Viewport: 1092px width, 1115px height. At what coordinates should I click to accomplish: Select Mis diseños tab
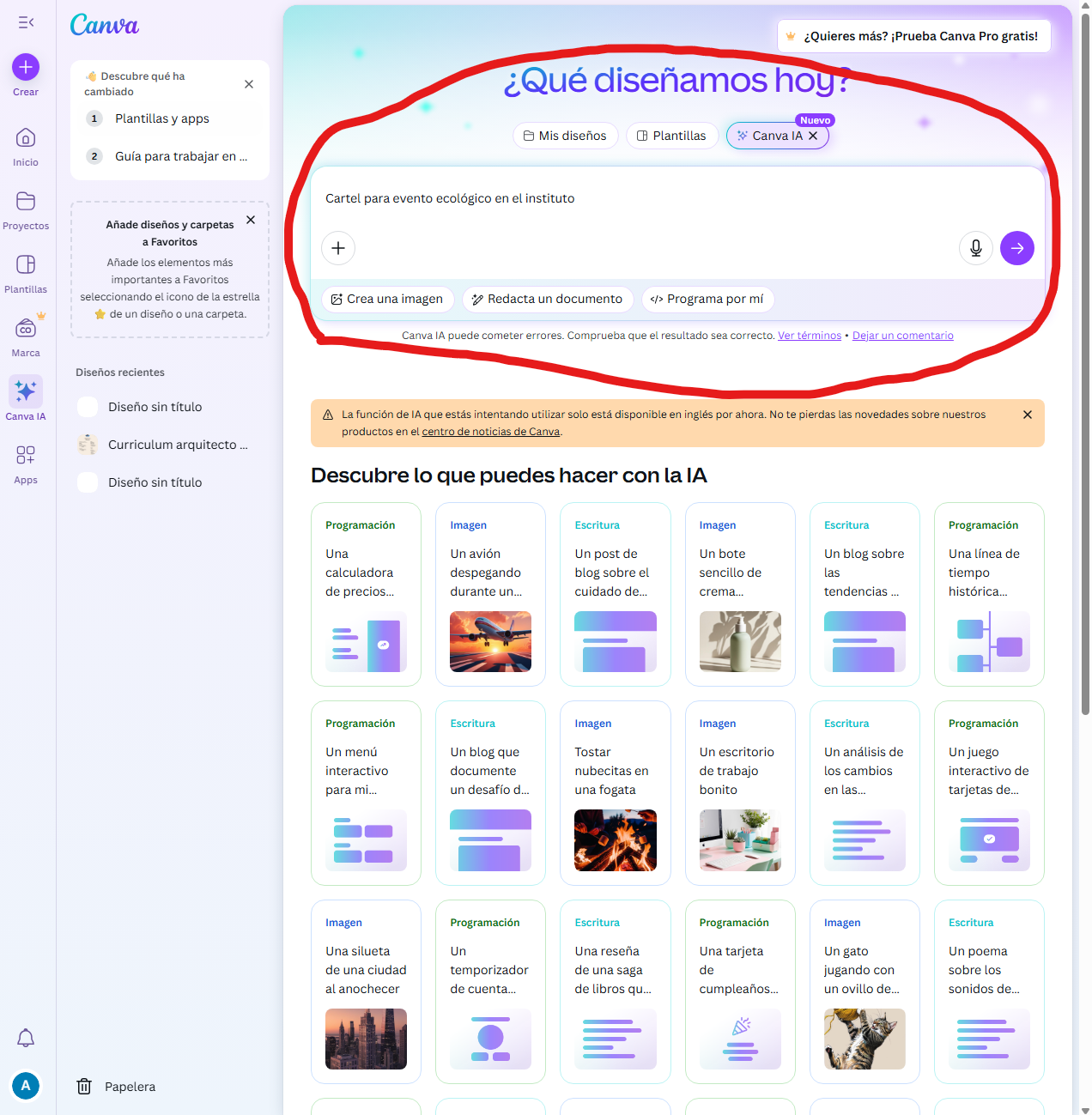[x=566, y=136]
